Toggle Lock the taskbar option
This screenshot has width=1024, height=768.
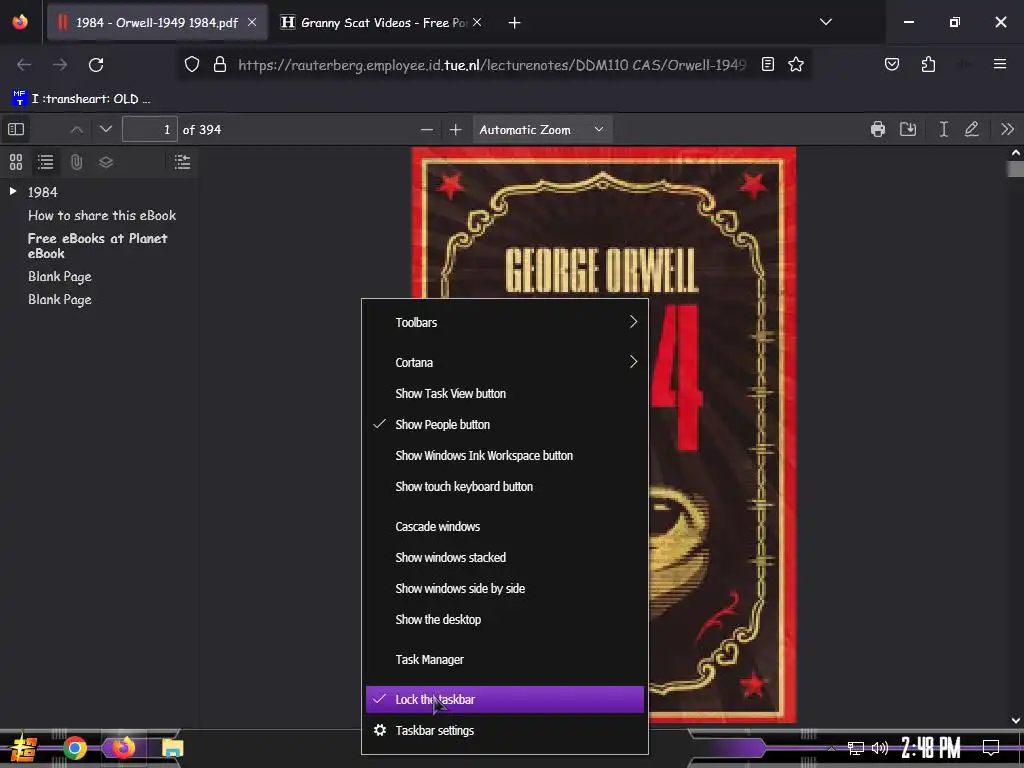pos(504,699)
